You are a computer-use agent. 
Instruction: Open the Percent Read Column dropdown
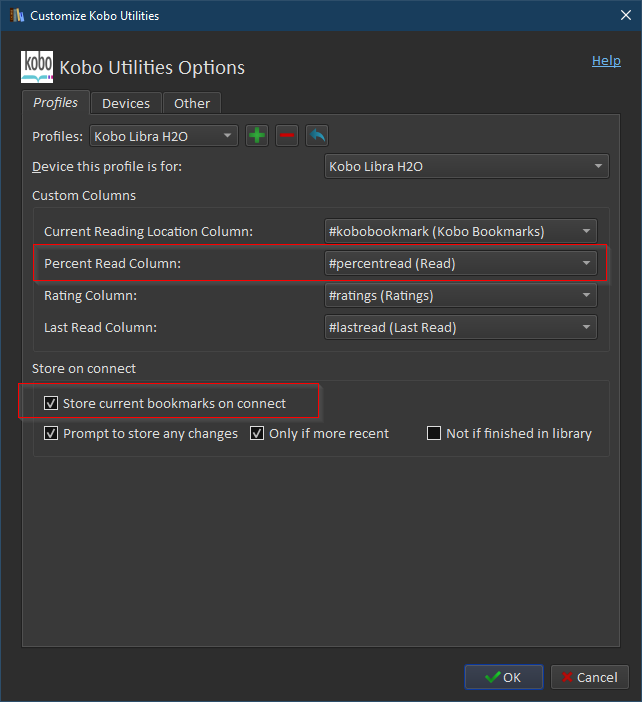pyautogui.click(x=461, y=263)
